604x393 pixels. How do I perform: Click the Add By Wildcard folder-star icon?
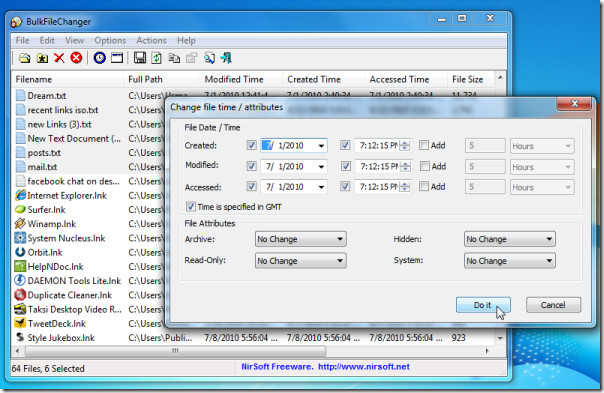click(x=42, y=58)
